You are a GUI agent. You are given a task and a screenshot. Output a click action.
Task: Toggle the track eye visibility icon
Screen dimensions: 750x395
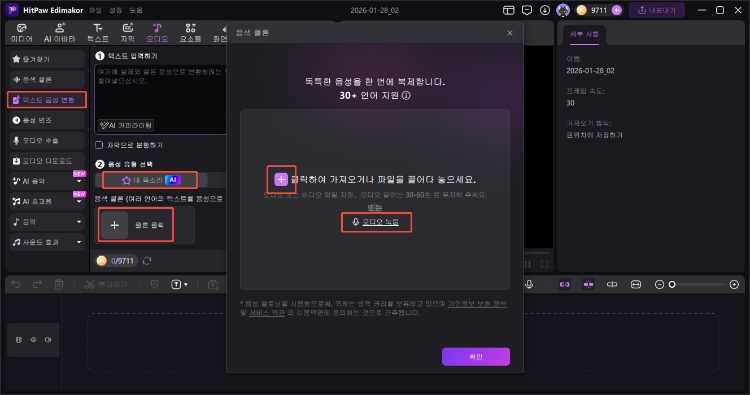click(33, 340)
